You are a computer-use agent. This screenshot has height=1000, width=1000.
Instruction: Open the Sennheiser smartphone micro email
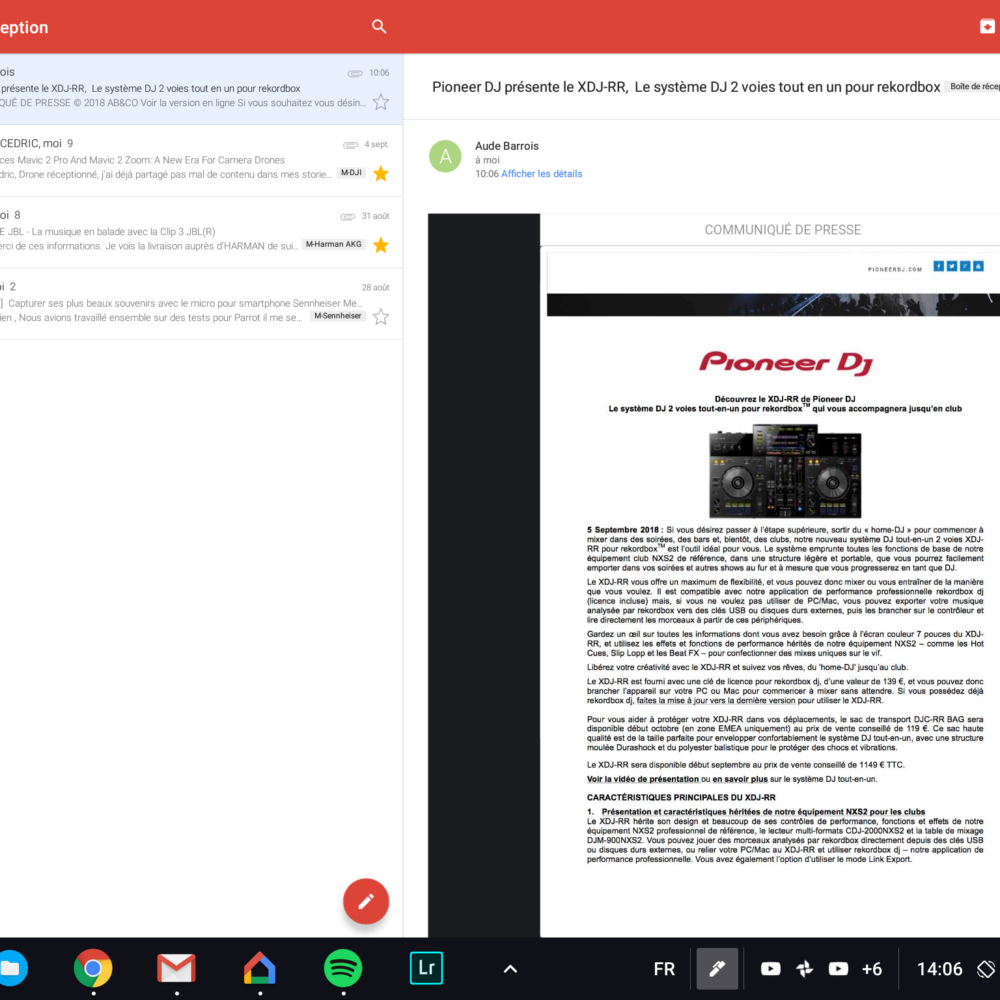[x=201, y=303]
